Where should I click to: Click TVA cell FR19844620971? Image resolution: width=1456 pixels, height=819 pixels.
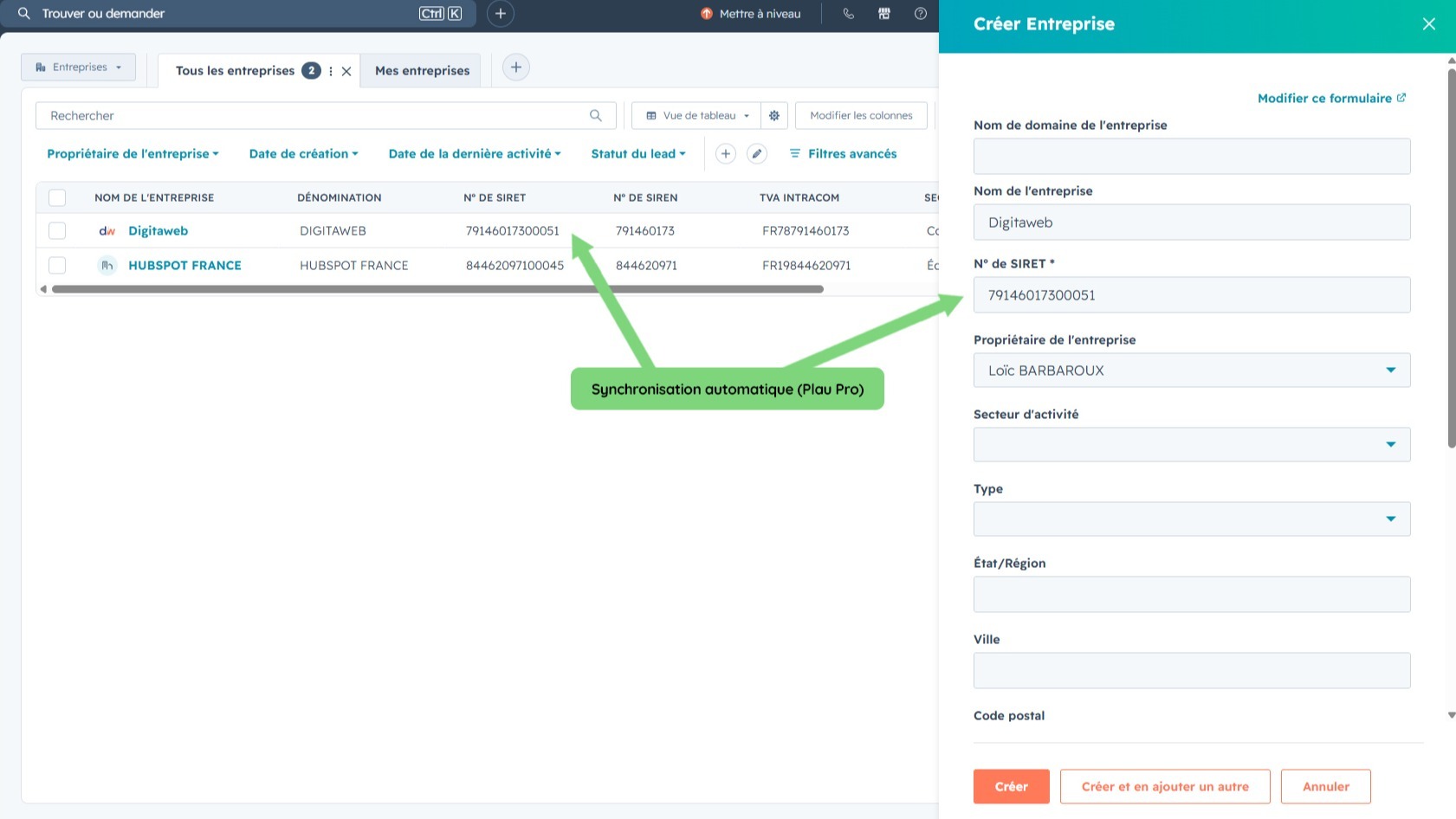806,266
